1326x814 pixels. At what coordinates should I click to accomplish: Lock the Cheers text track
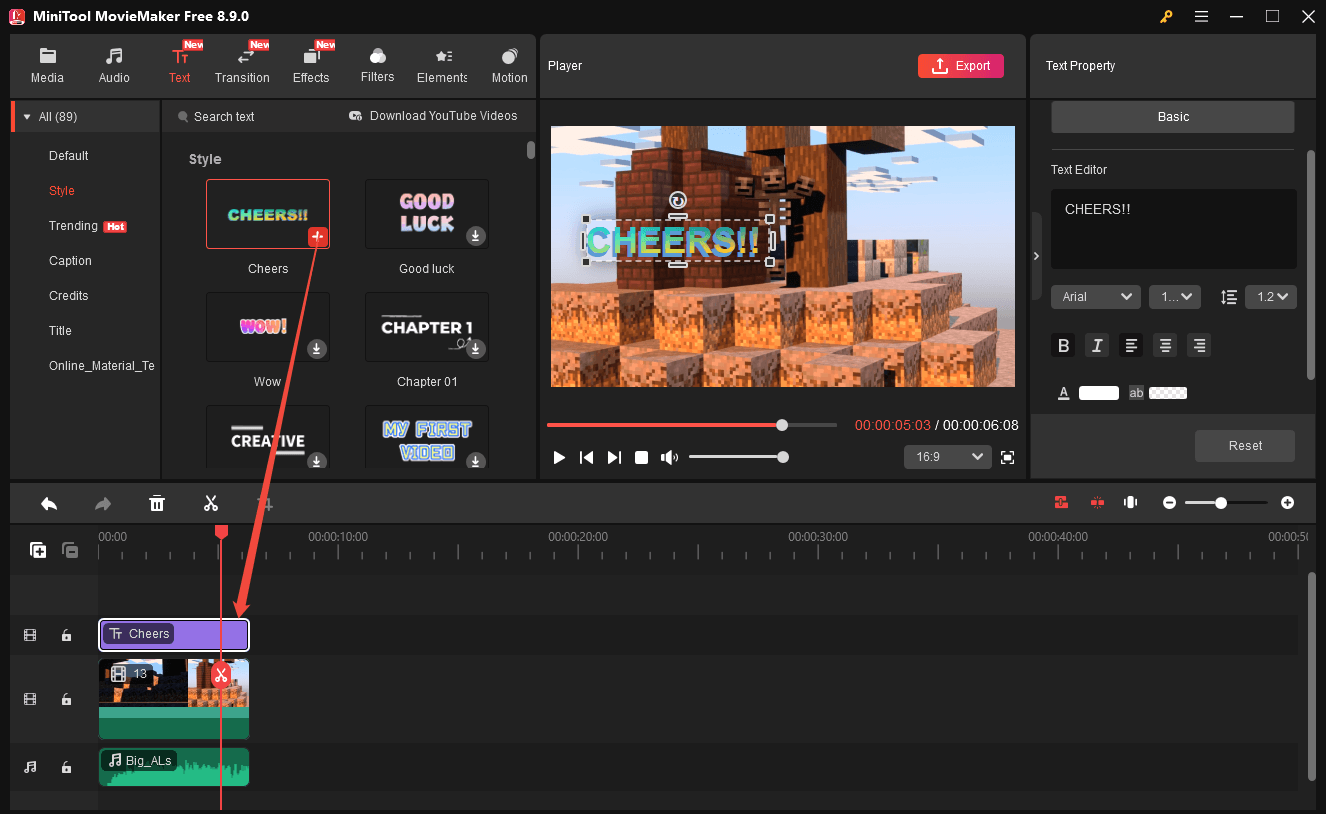tap(66, 635)
